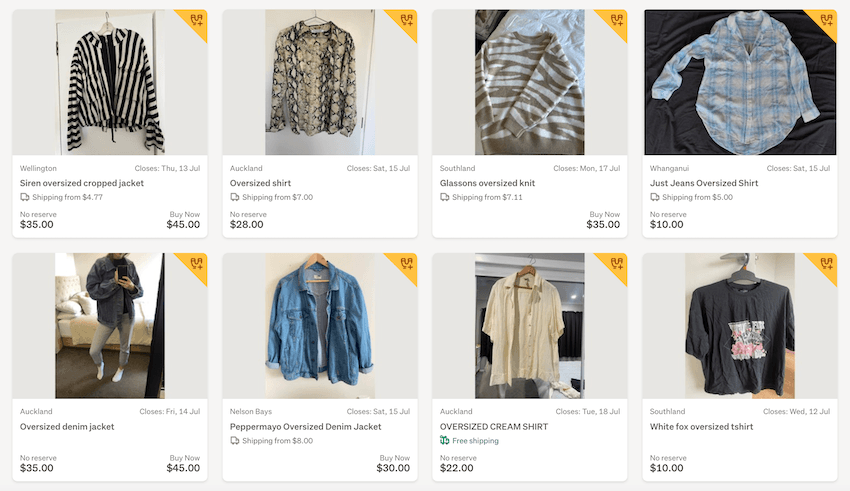Click shipping truck icon on Siren jacket
This screenshot has height=491, width=850.
pos(25,197)
